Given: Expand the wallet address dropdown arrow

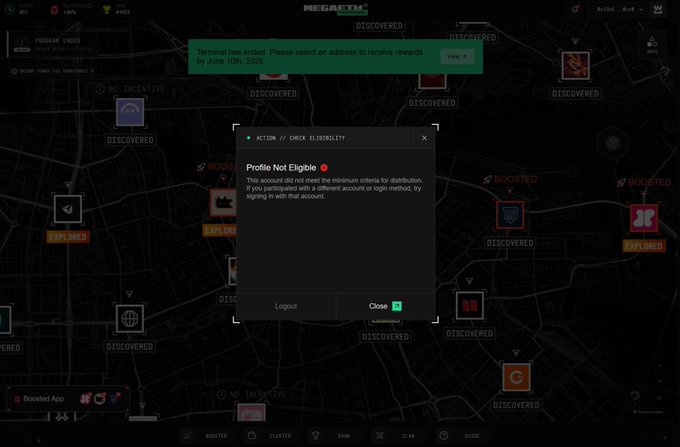Looking at the screenshot, I should click(641, 10).
